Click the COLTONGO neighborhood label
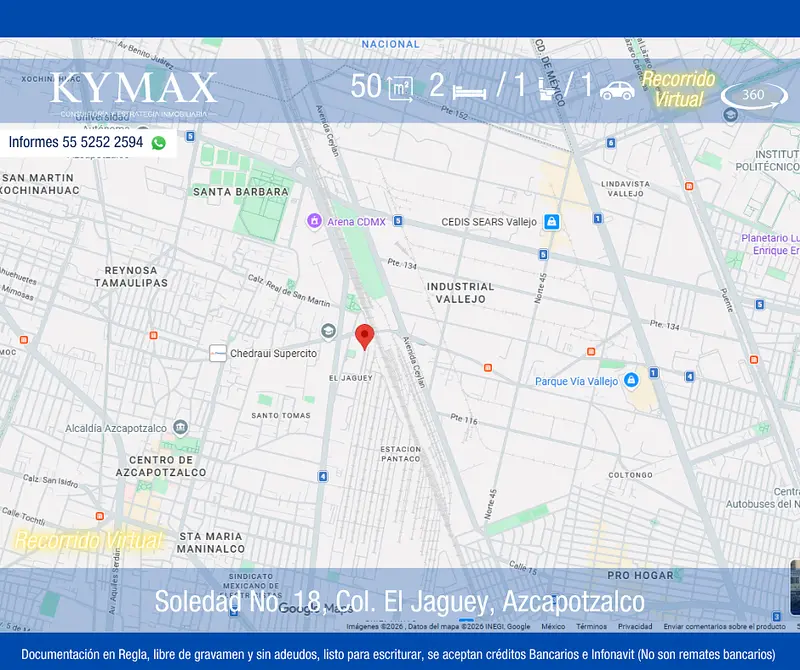Viewport: 800px width, 670px height. (631, 475)
